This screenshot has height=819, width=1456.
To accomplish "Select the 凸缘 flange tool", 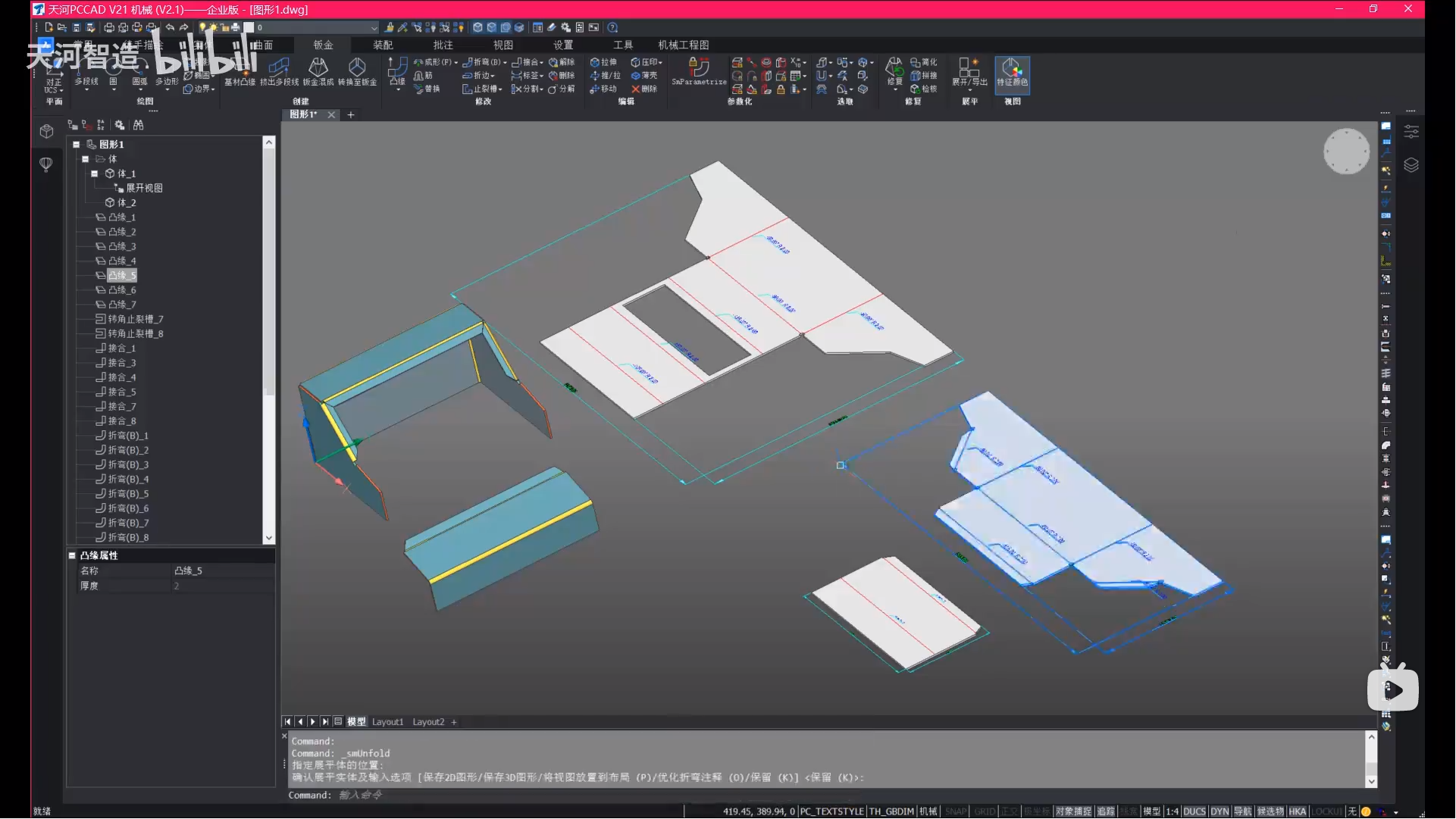I will click(397, 73).
